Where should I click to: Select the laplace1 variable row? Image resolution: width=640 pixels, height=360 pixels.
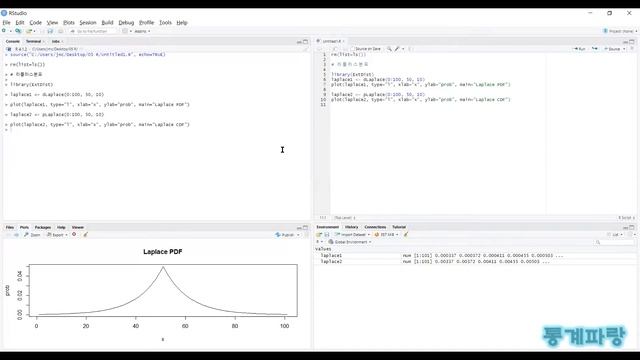click(x=476, y=256)
